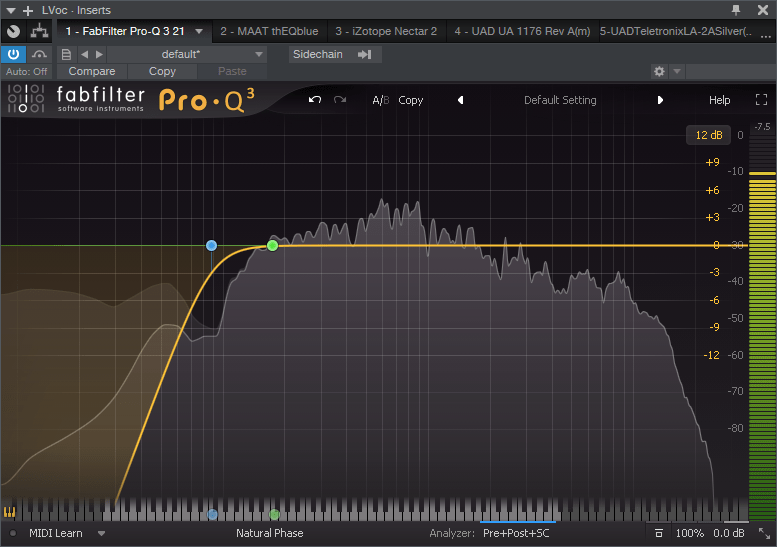This screenshot has height=547, width=777.
Task: Open the gear settings icon
Action: click(658, 72)
